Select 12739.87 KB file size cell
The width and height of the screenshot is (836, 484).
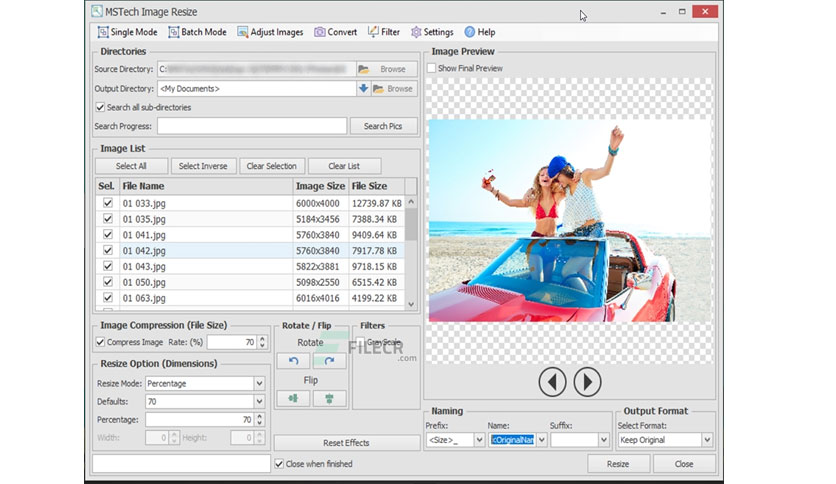[376, 203]
